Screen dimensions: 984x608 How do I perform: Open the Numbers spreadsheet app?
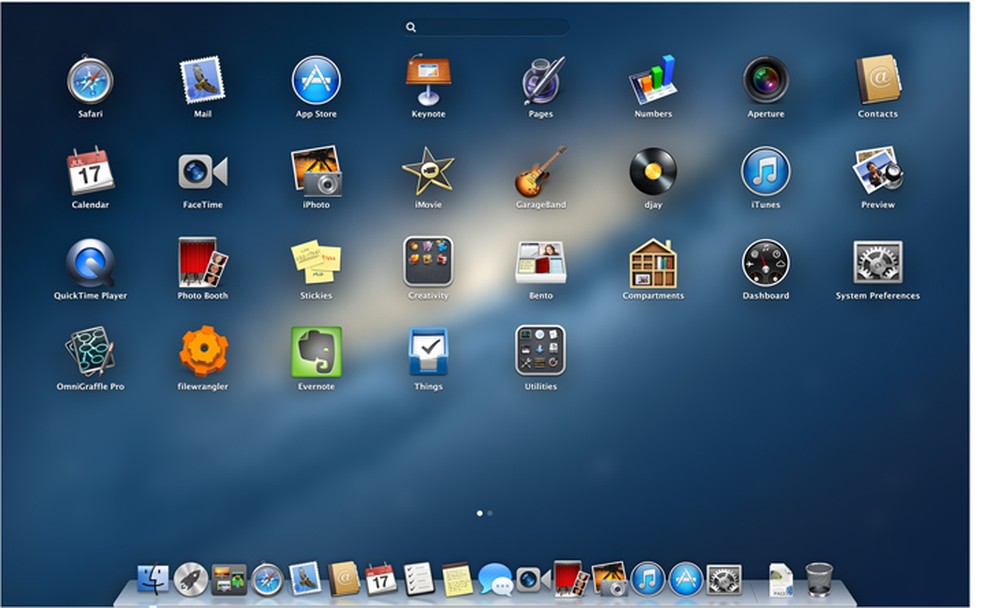[653, 81]
